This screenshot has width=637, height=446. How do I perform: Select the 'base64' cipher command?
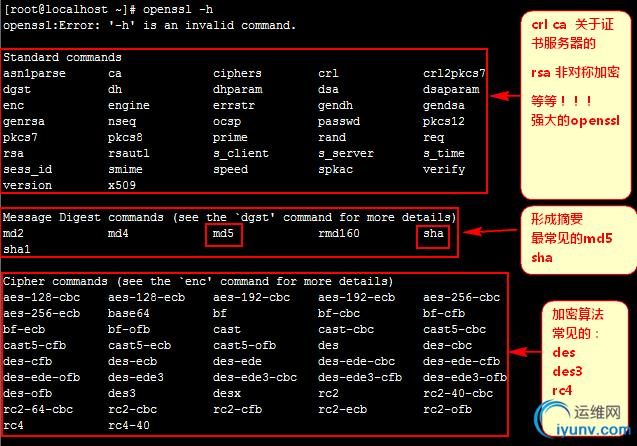129,313
